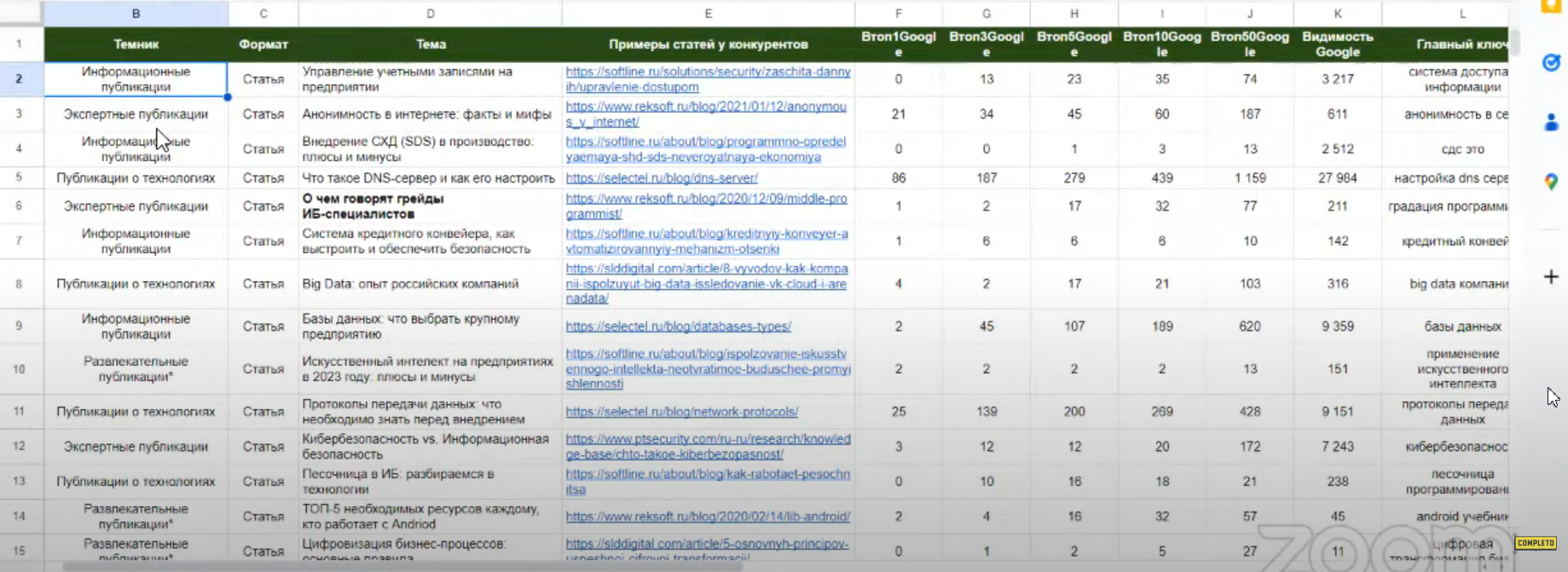Click the vertical scrollbar thumb of the sheet

[x=1515, y=43]
